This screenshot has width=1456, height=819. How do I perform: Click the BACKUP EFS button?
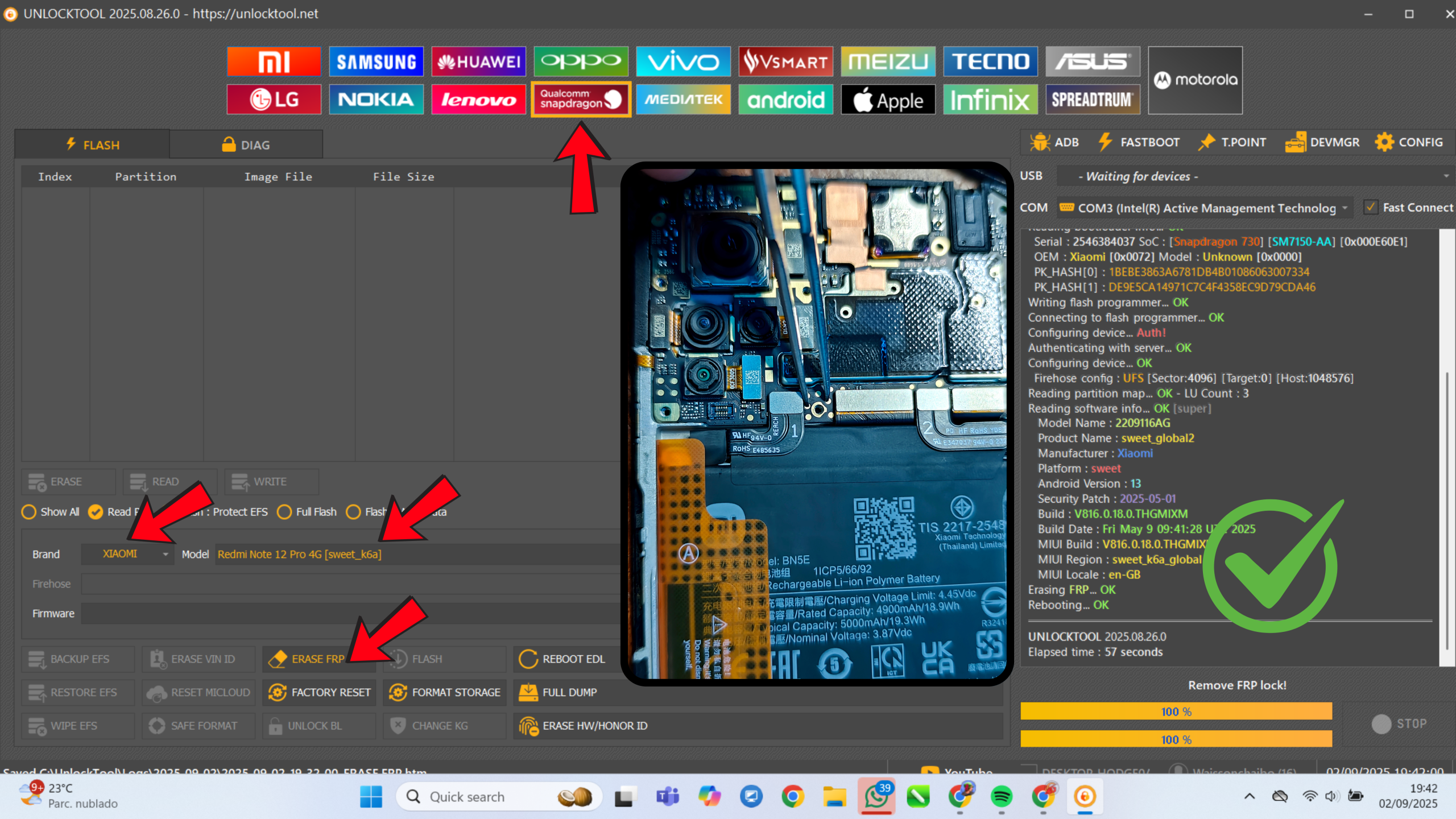[78, 659]
